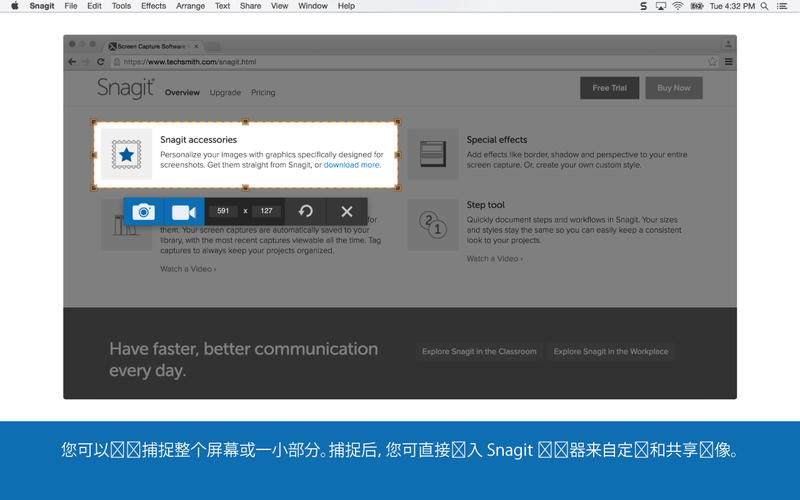Image resolution: width=800 pixels, height=500 pixels.
Task: Cancel capture with the X icon
Action: [x=347, y=211]
